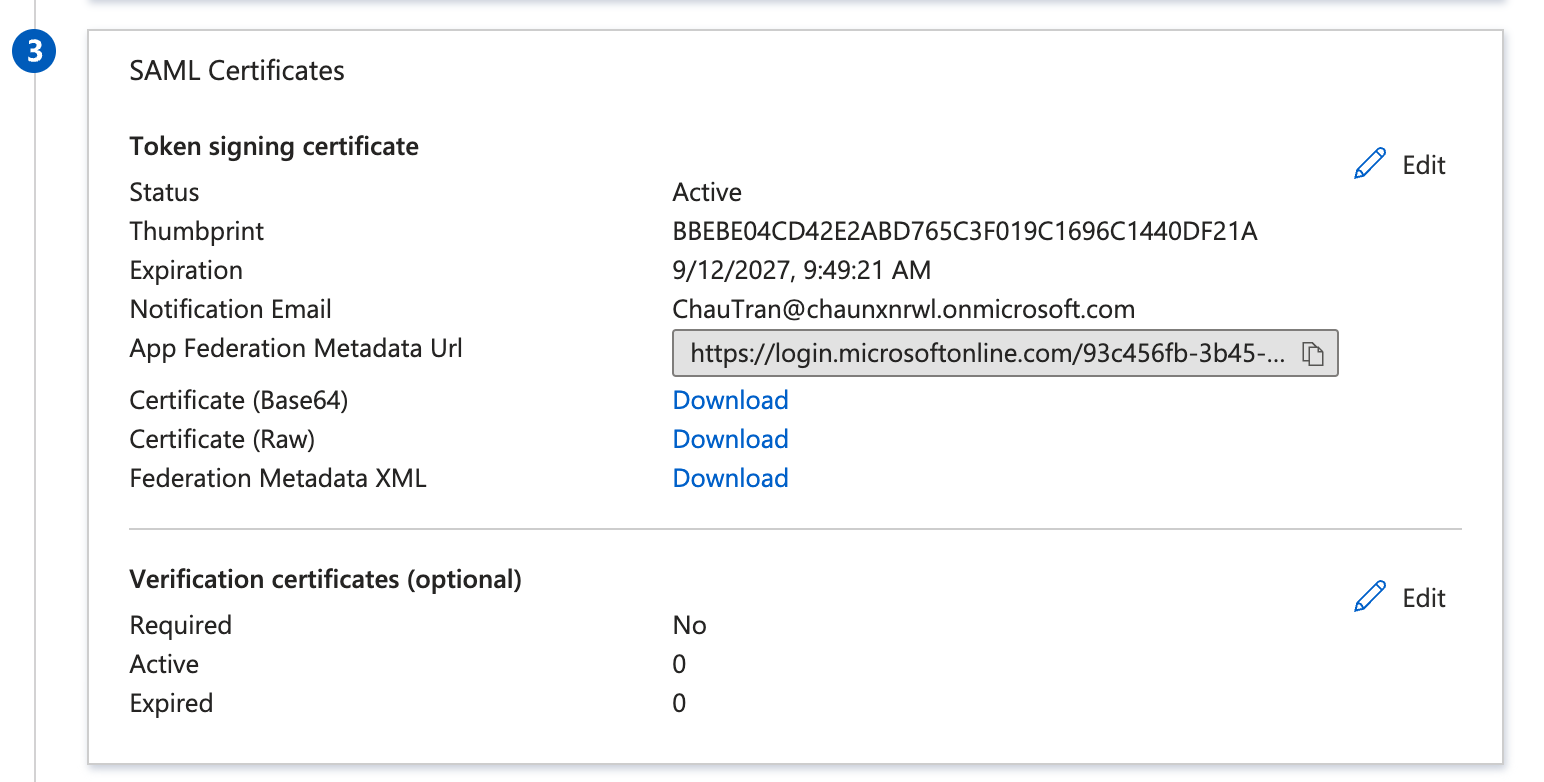The height and width of the screenshot is (782, 1544).
Task: Download the Certificate (Raw)
Action: 730,438
